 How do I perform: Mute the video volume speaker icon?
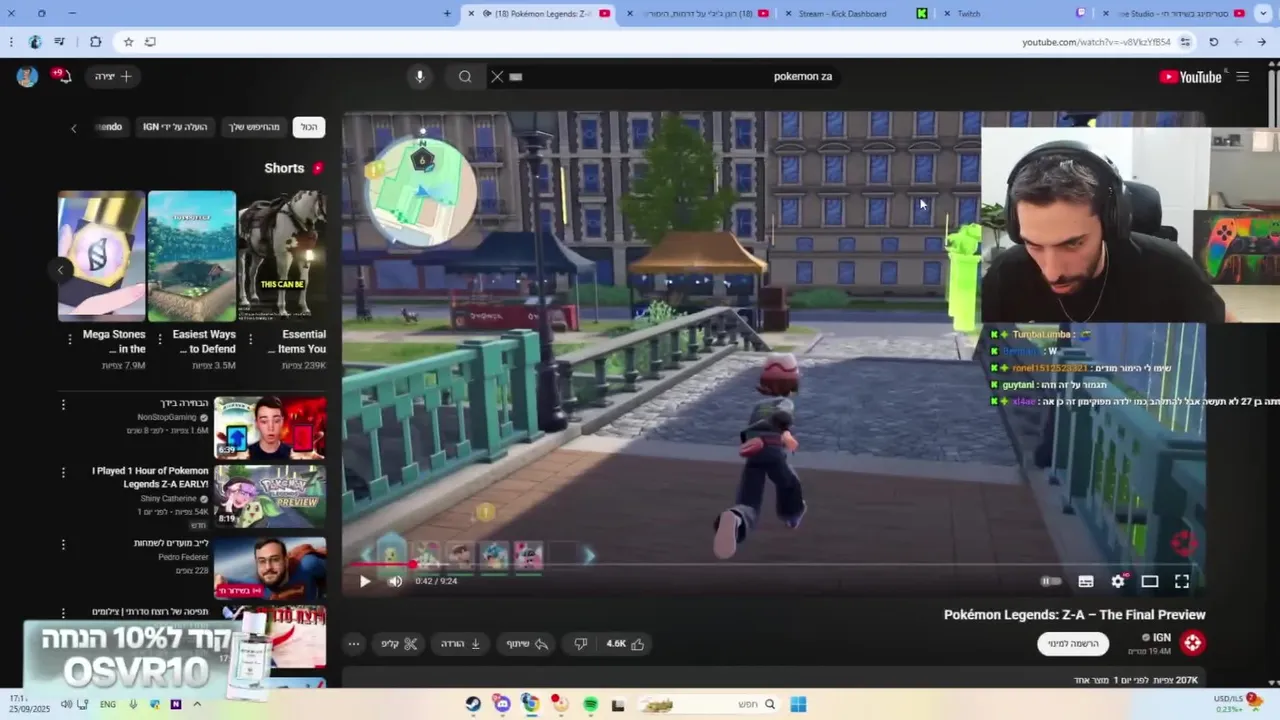(395, 581)
